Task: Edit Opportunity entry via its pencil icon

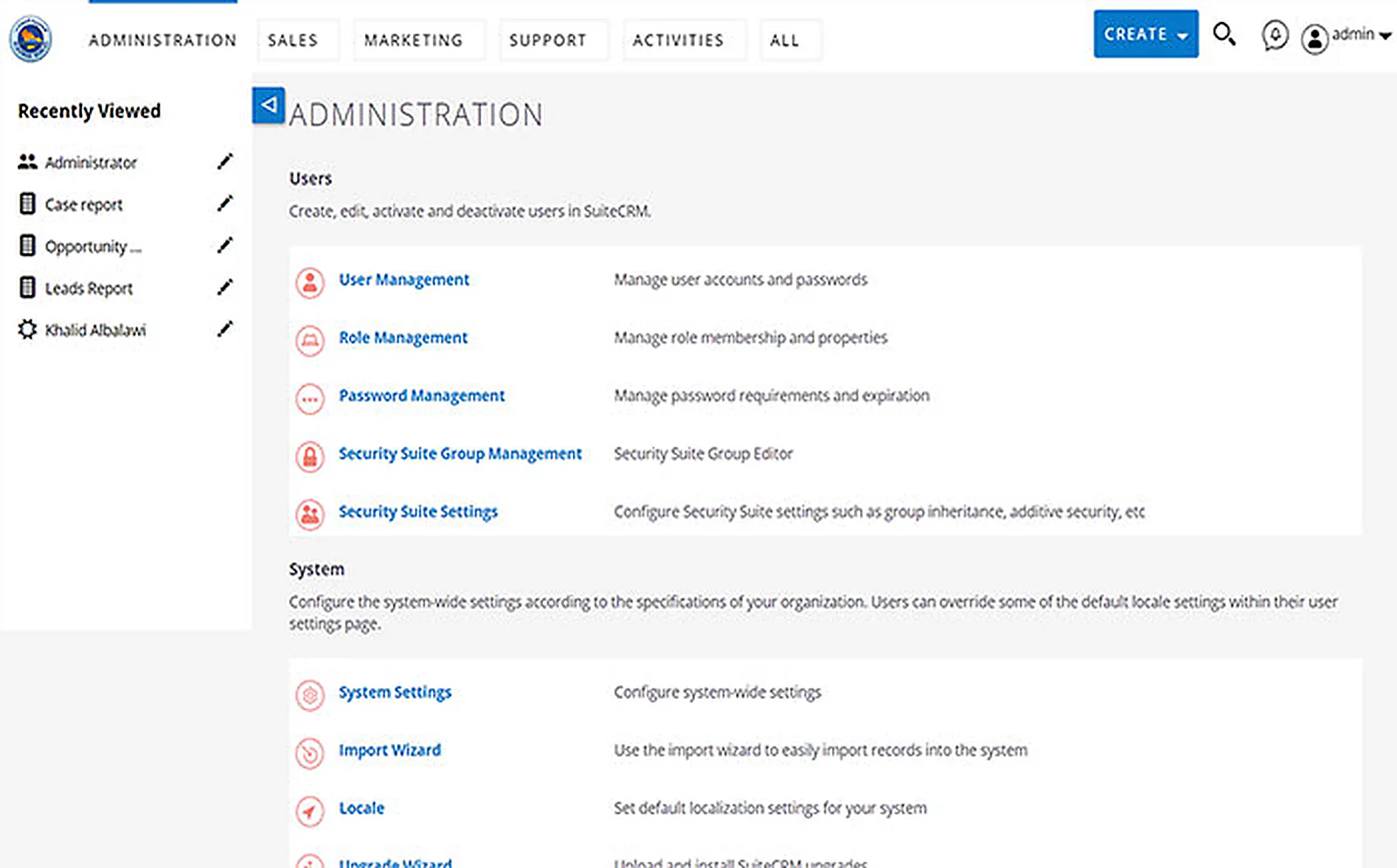Action: [x=225, y=245]
